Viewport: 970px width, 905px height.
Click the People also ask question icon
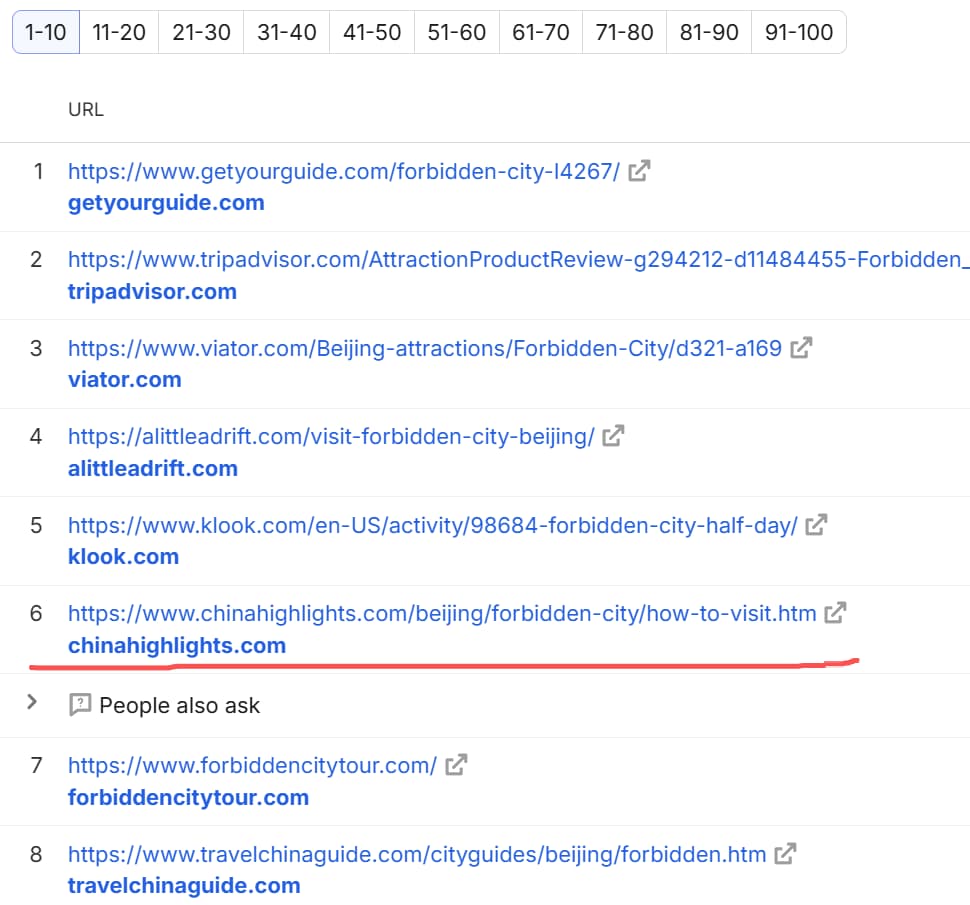click(x=80, y=705)
